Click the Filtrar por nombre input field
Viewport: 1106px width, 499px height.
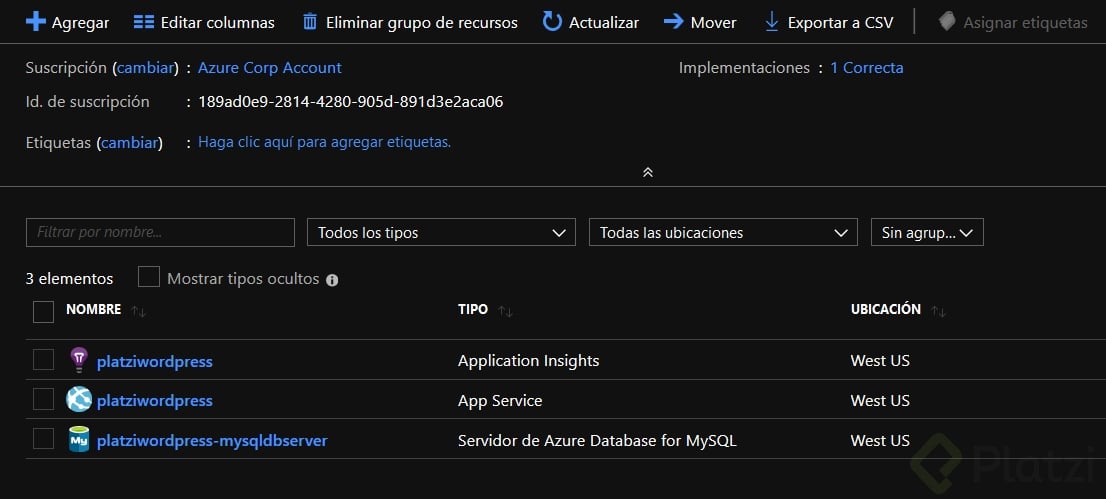(160, 232)
